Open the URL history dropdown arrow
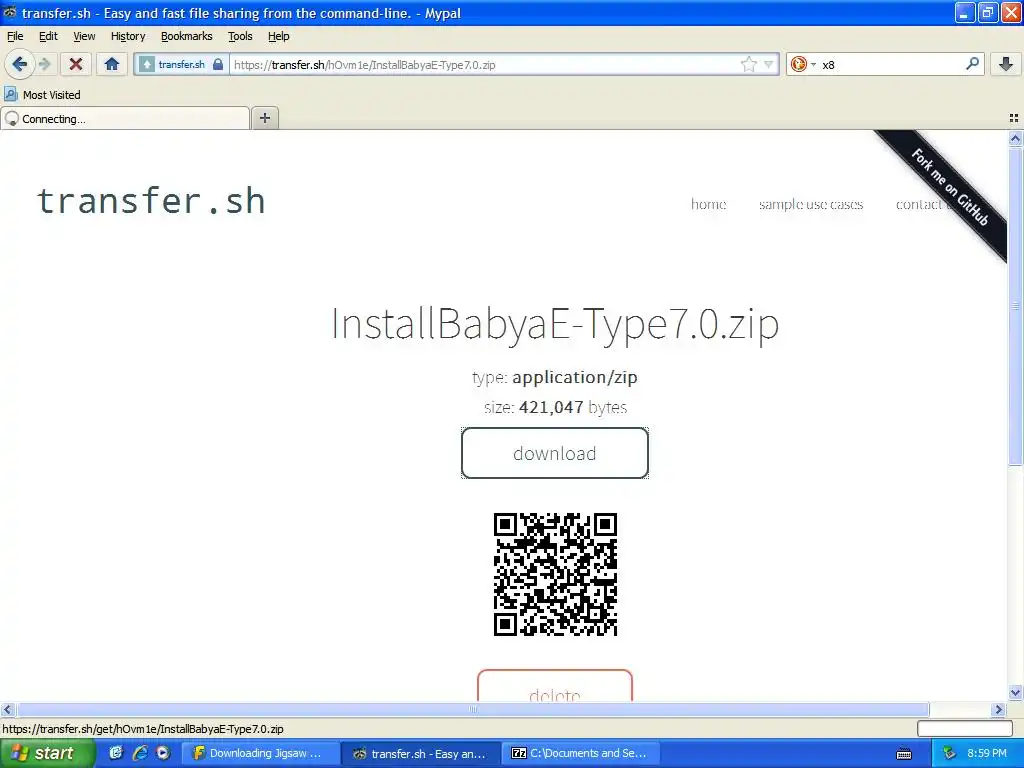 [x=769, y=64]
